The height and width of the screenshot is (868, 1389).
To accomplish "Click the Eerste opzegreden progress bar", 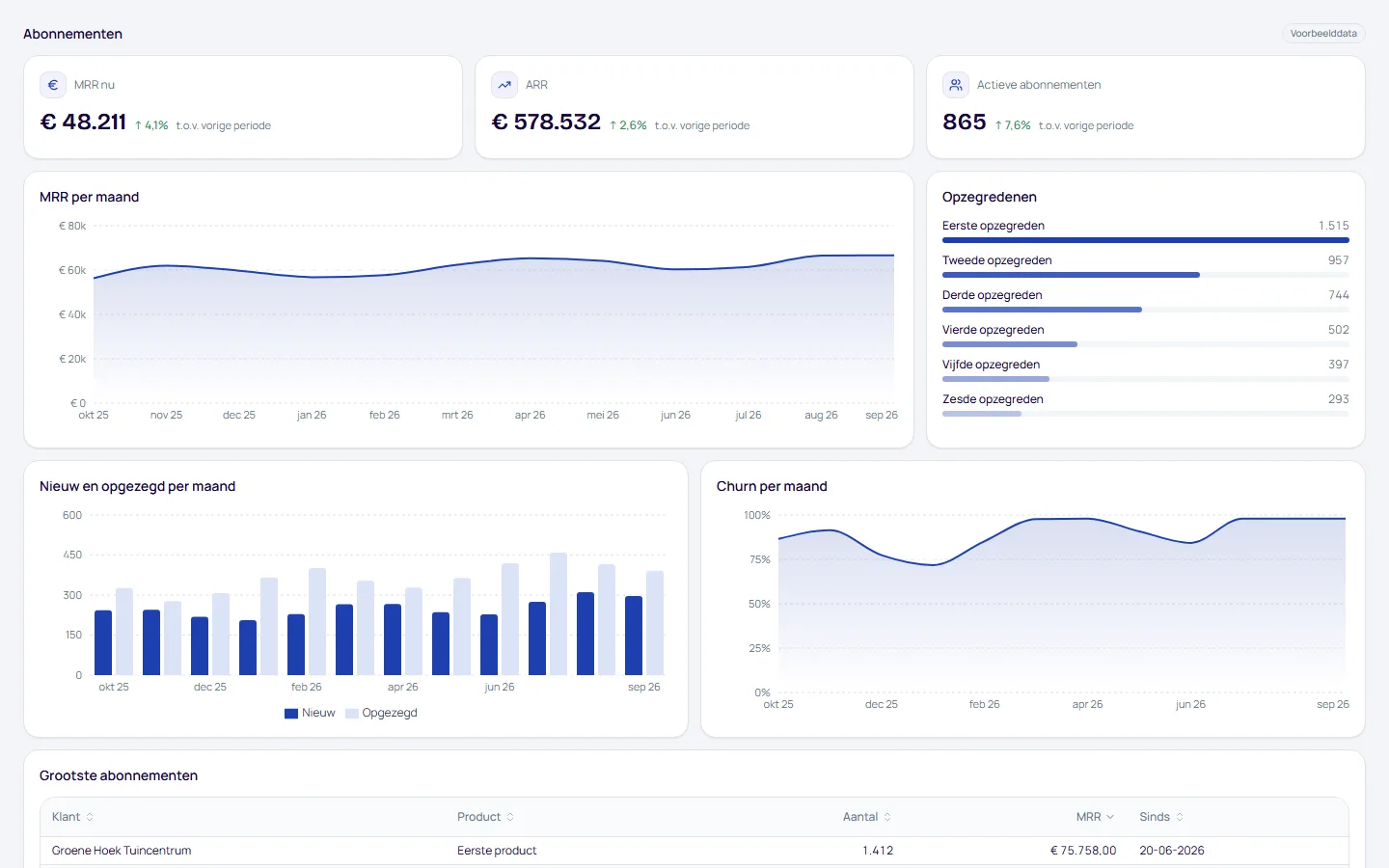I will (x=1146, y=240).
